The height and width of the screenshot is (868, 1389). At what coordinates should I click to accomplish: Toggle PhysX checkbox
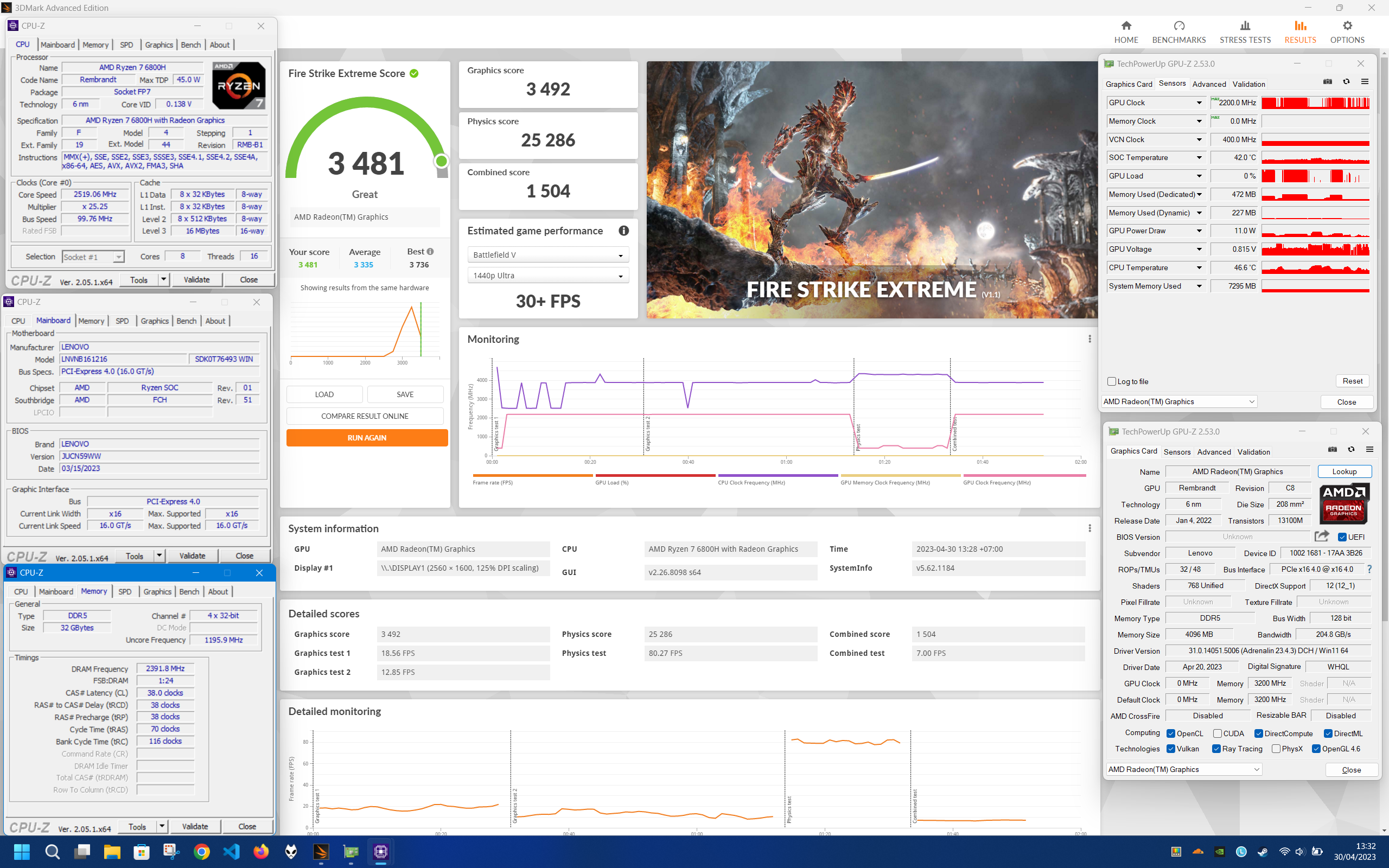coord(1276,749)
